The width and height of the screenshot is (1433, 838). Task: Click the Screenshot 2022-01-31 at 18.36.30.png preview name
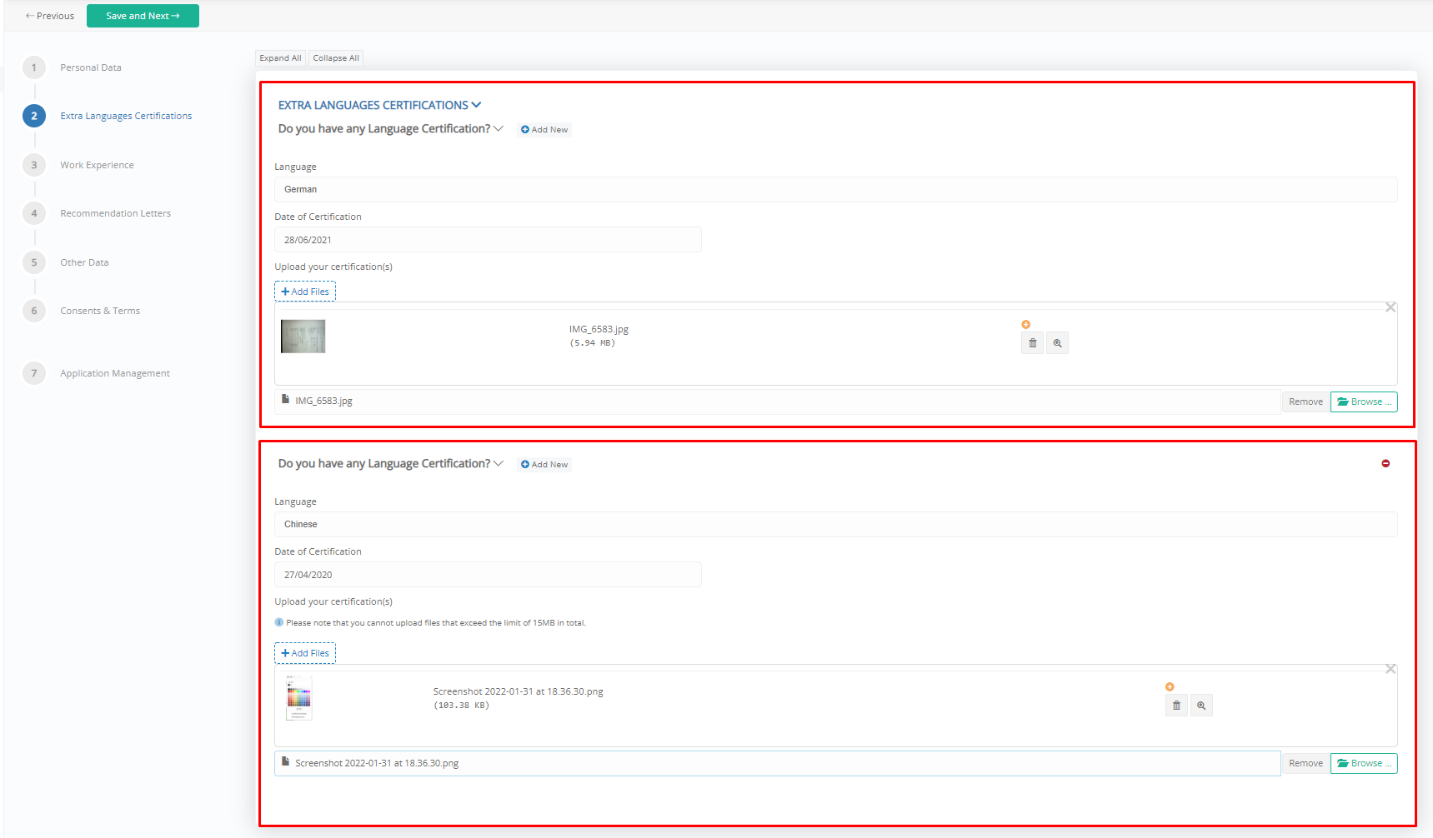tap(518, 691)
